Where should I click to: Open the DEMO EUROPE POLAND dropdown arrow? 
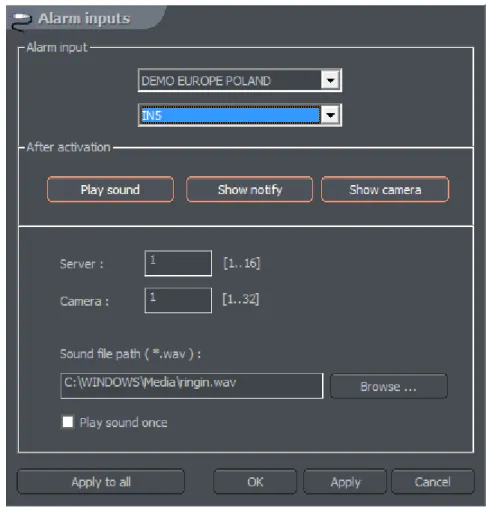(x=330, y=80)
